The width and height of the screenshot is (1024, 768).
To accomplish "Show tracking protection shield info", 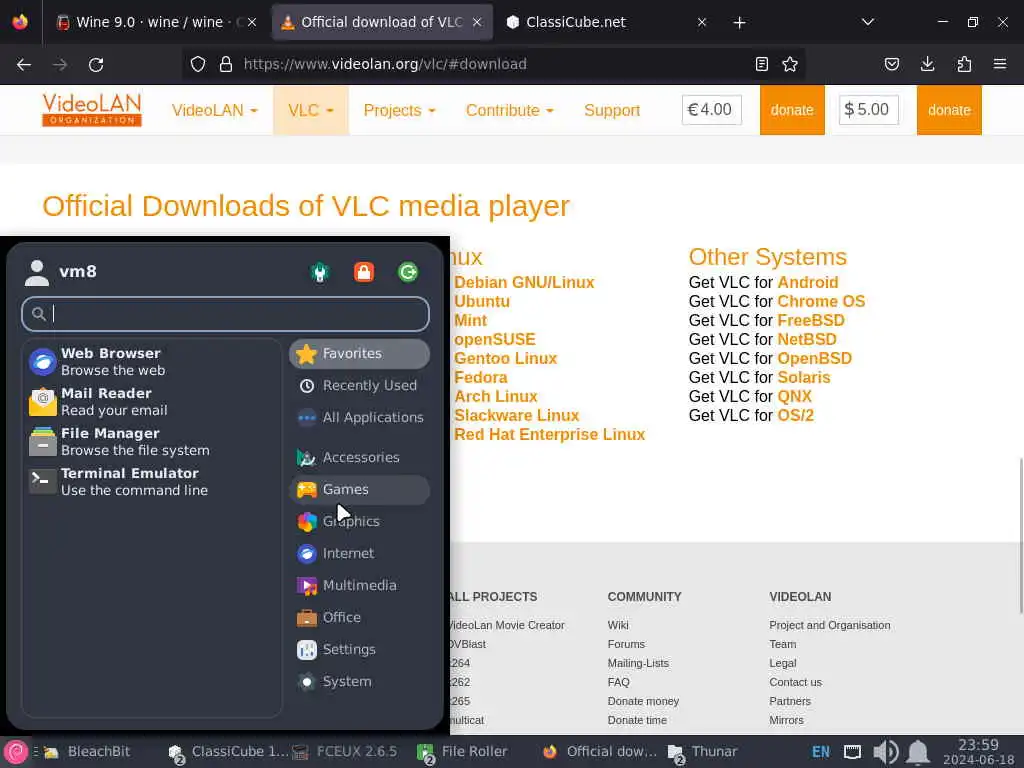I will click(198, 64).
